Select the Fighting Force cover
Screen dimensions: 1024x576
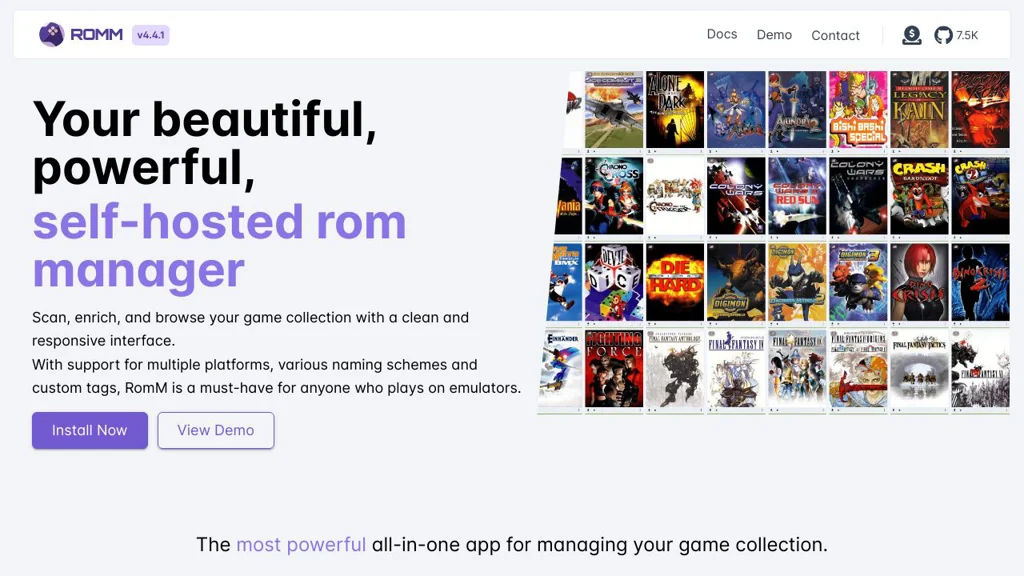pos(613,368)
